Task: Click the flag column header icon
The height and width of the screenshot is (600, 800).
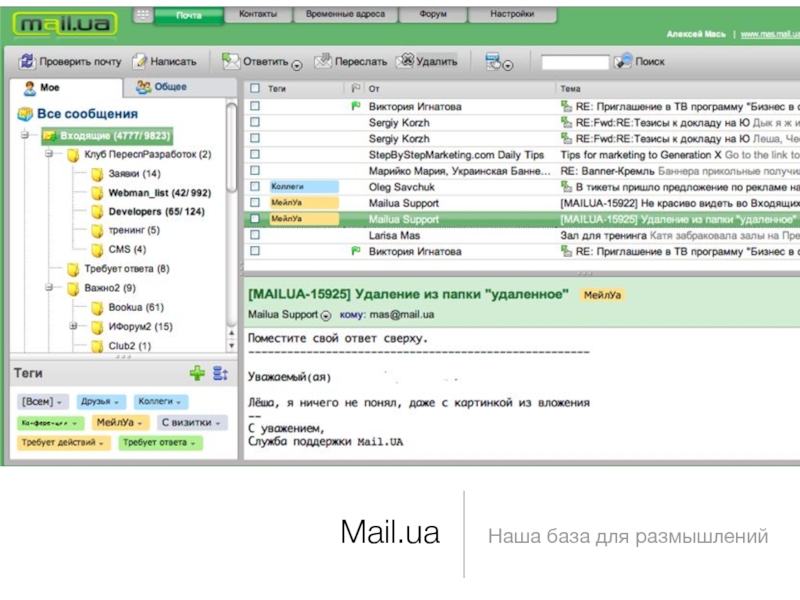Action: (356, 88)
